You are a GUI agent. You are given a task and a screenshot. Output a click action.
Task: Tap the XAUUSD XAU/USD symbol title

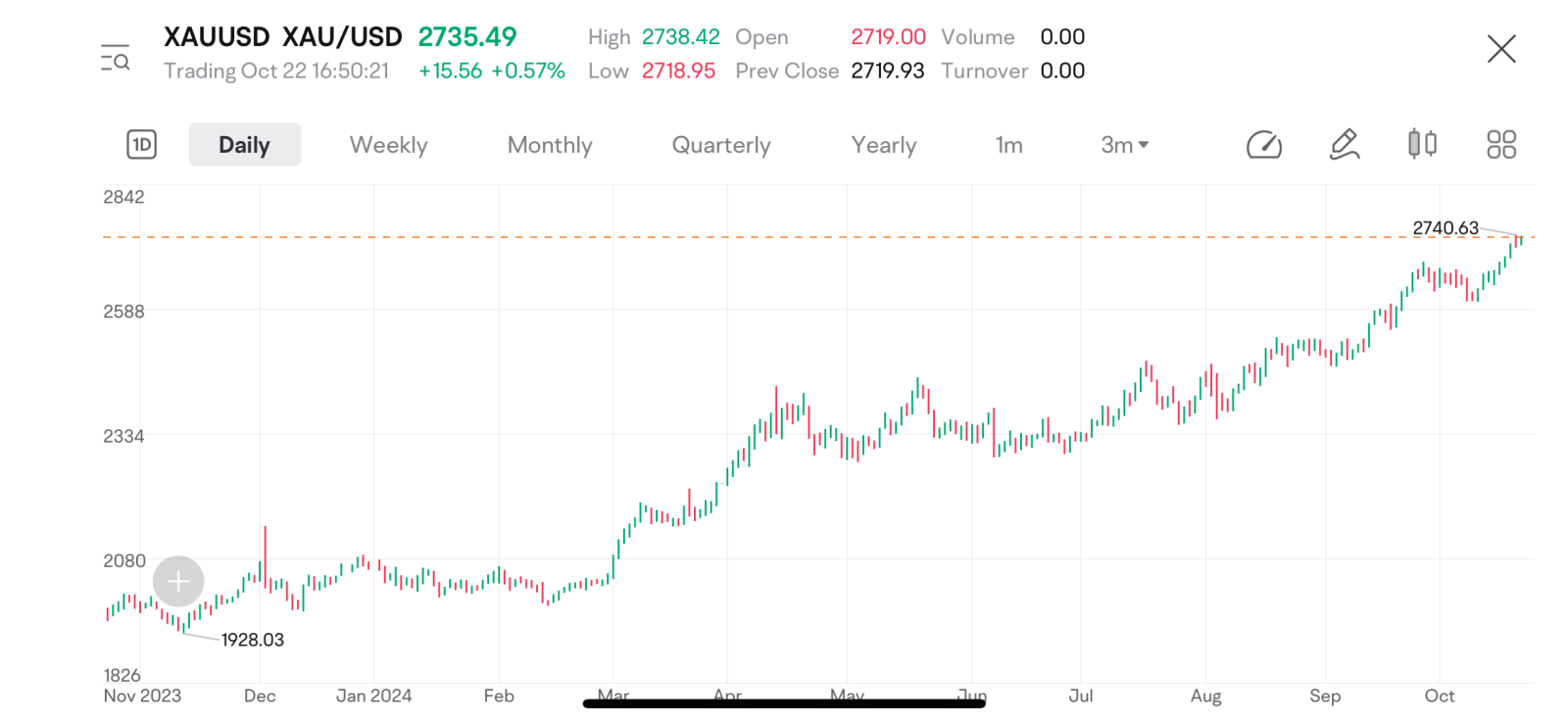pyautogui.click(x=282, y=37)
